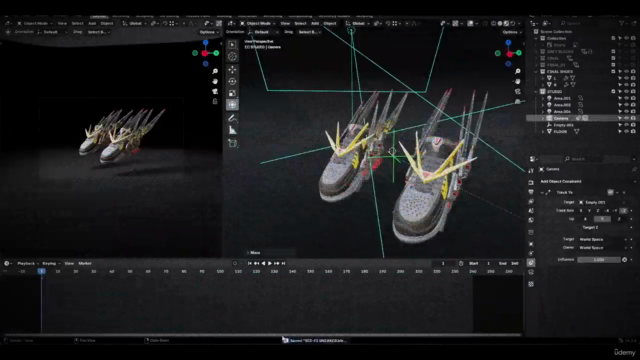Open the Texture properties tab at bottom
640x360 pixels.
click(531, 284)
